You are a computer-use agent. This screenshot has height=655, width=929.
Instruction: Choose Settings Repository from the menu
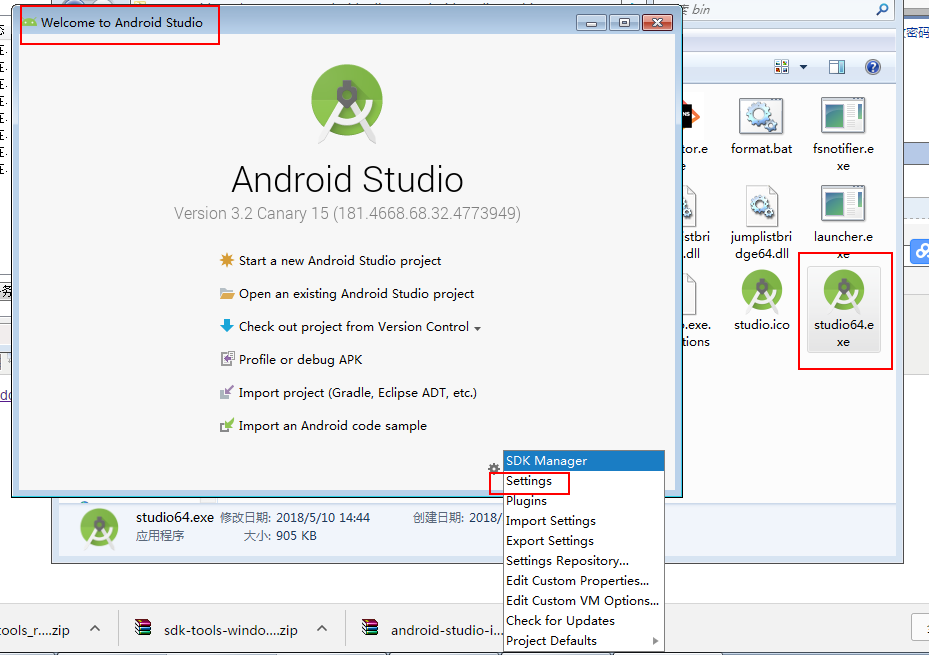tap(584, 561)
